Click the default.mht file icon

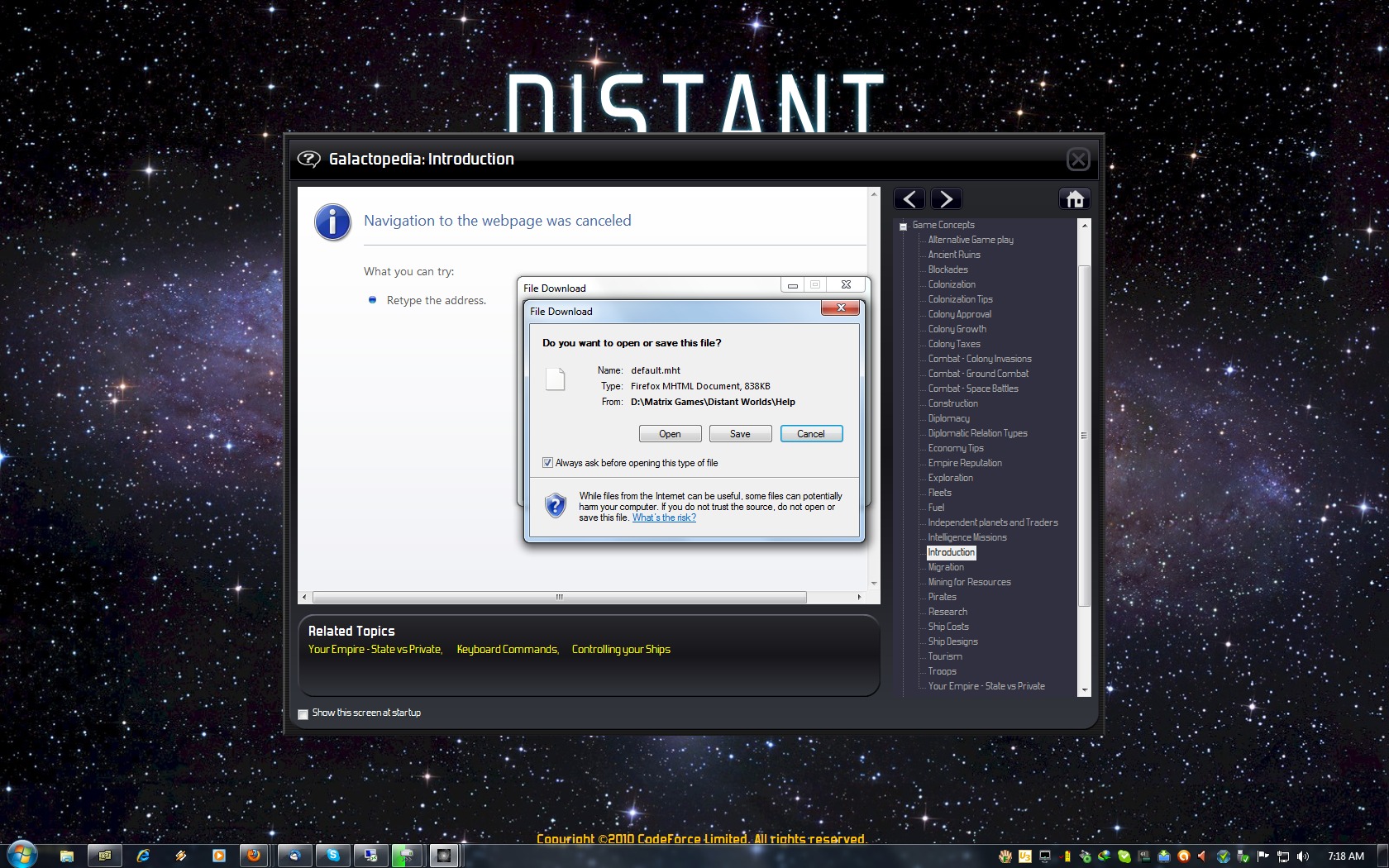click(555, 379)
